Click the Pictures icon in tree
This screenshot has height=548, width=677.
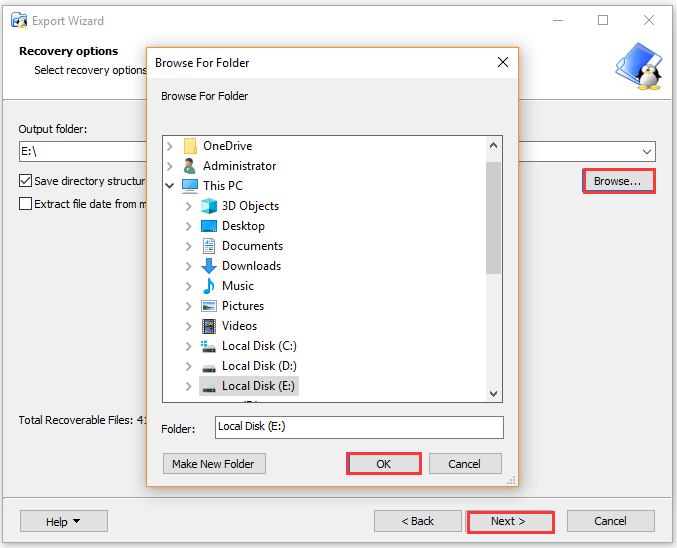(x=209, y=306)
